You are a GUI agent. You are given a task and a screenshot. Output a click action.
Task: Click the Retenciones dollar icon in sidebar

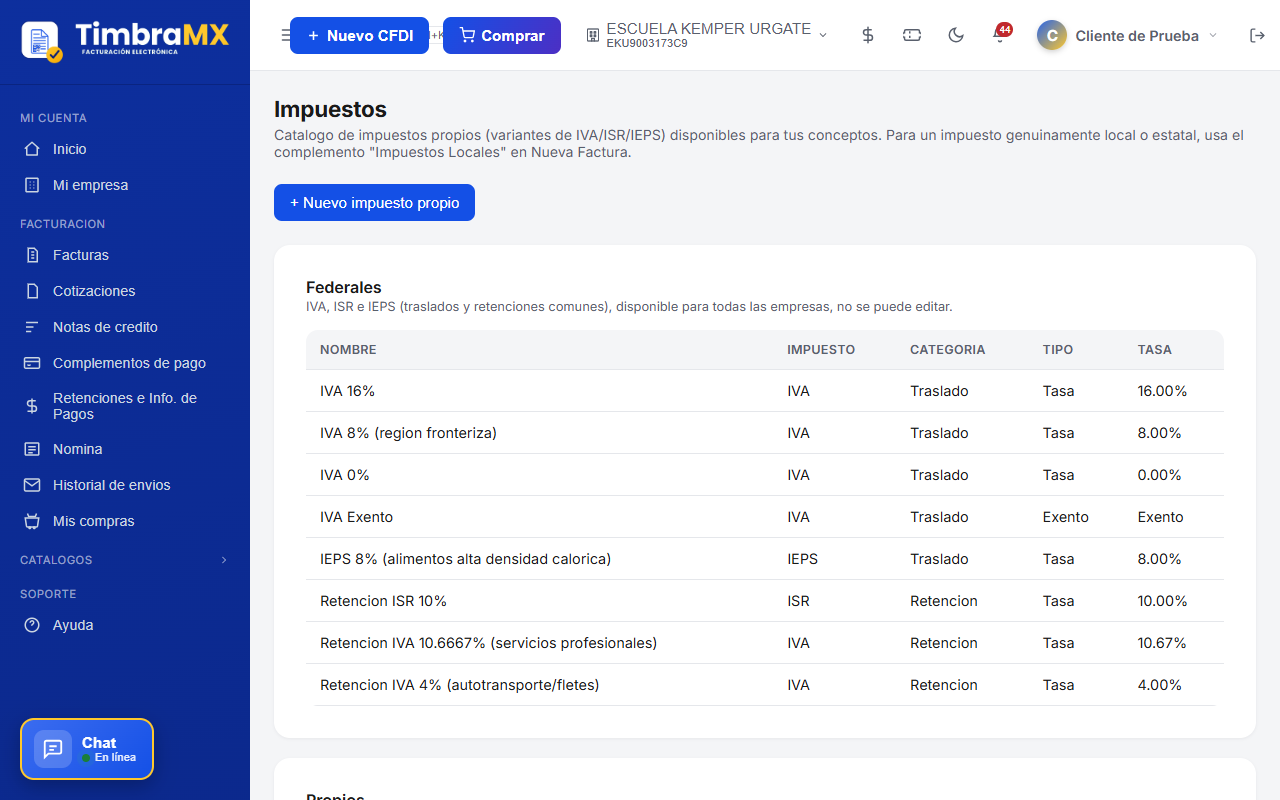32,406
